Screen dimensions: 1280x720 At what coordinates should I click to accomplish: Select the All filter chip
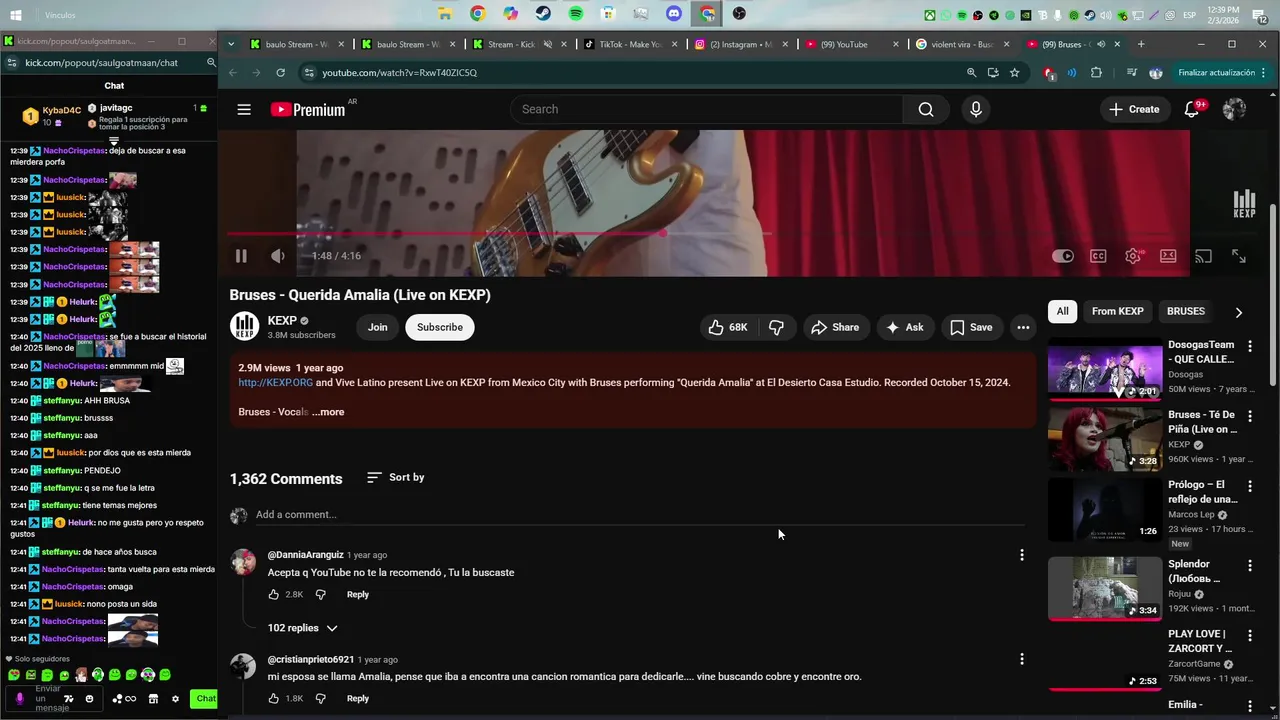(x=1063, y=311)
